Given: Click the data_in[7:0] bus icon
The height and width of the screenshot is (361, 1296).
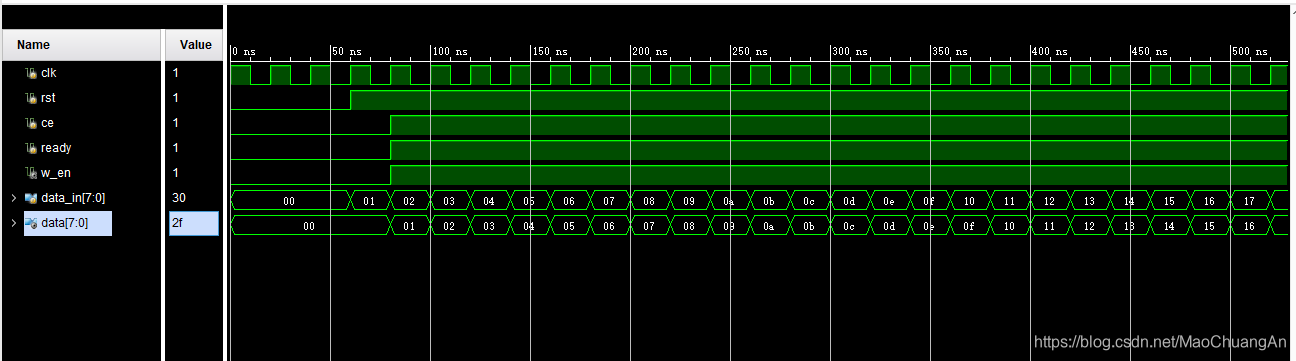Looking at the screenshot, I should pos(30,198).
